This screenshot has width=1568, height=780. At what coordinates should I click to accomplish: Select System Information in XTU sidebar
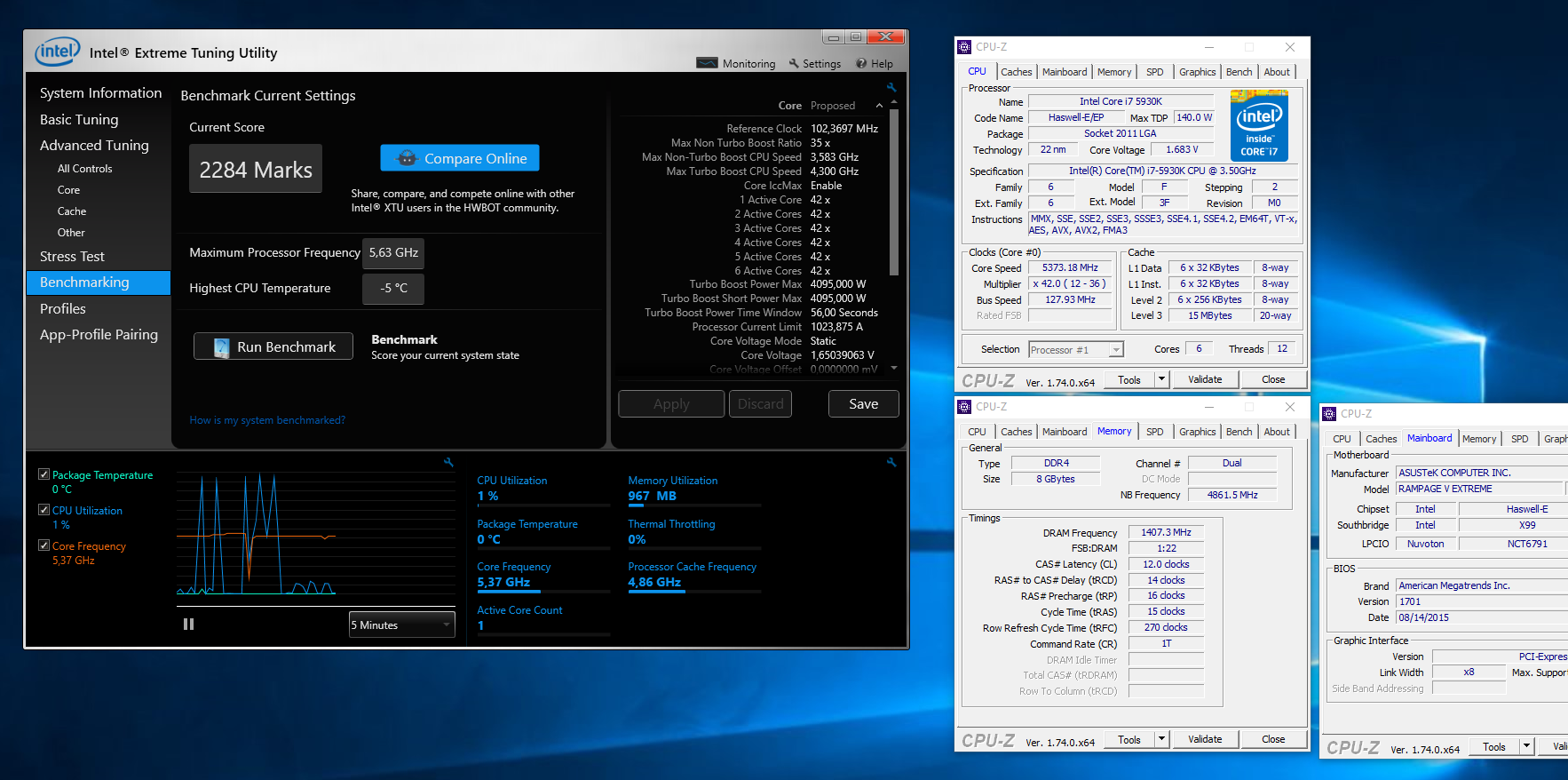coord(100,93)
